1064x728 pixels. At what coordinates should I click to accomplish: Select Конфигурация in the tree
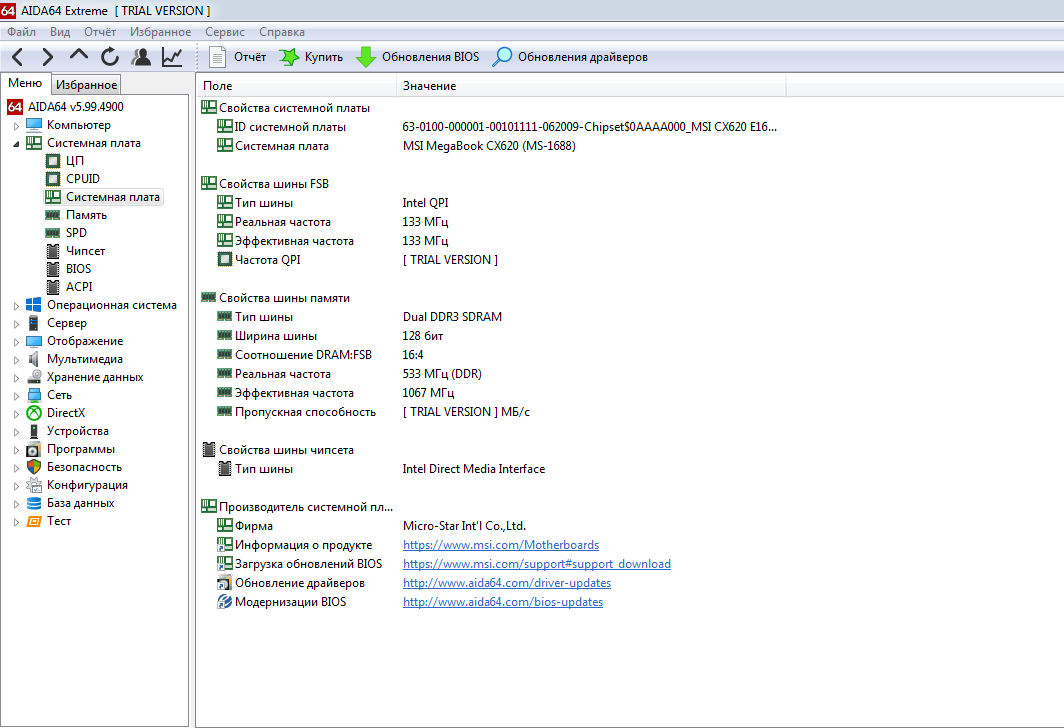(x=87, y=485)
